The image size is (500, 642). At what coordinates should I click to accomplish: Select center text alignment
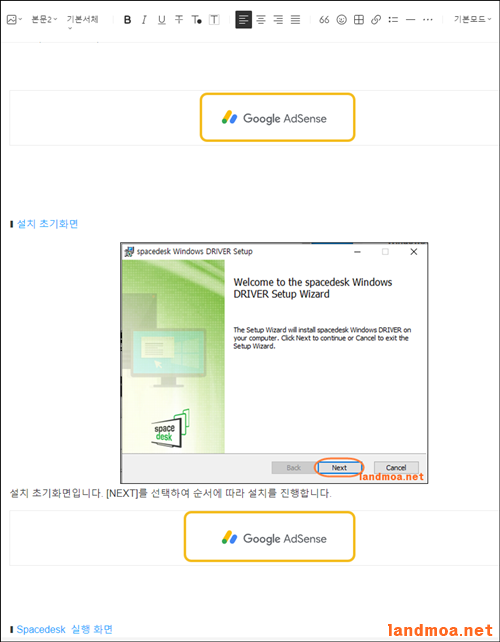click(x=261, y=20)
